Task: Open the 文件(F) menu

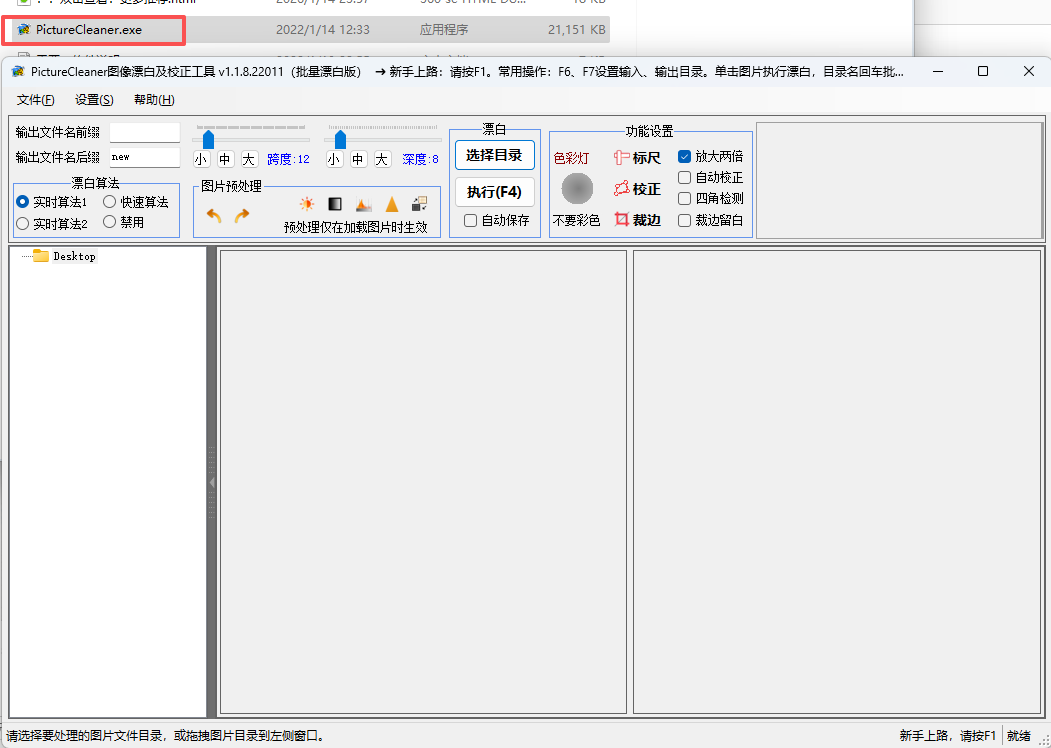Action: click(36, 100)
